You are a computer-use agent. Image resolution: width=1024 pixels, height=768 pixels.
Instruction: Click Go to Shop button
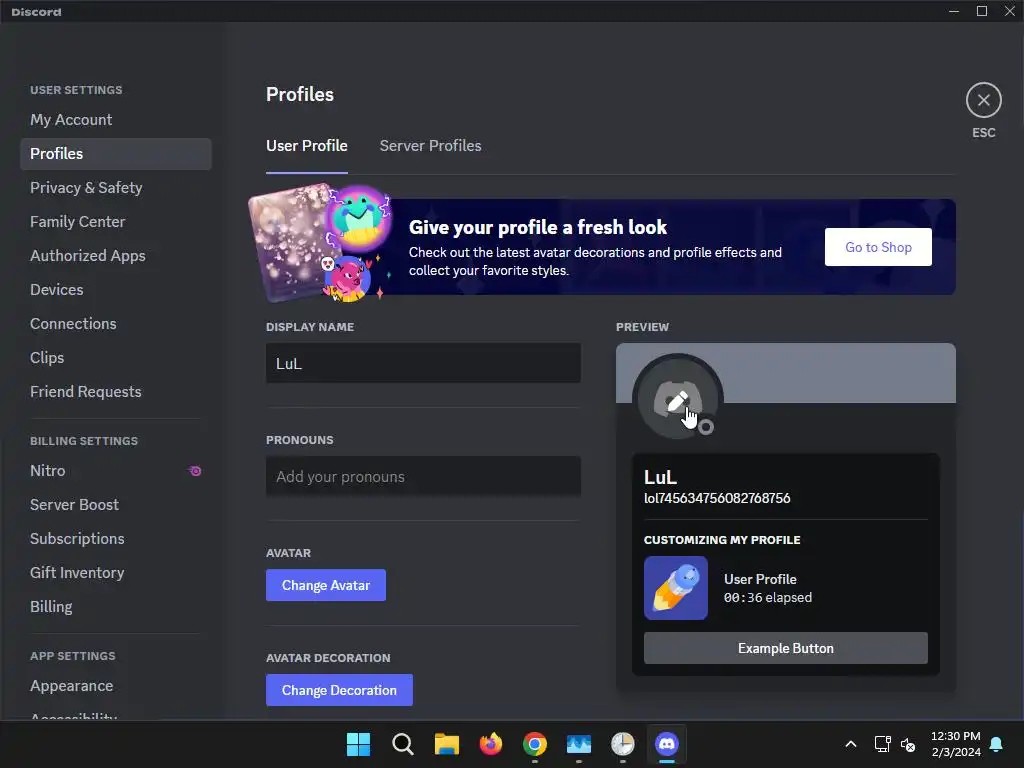point(878,247)
